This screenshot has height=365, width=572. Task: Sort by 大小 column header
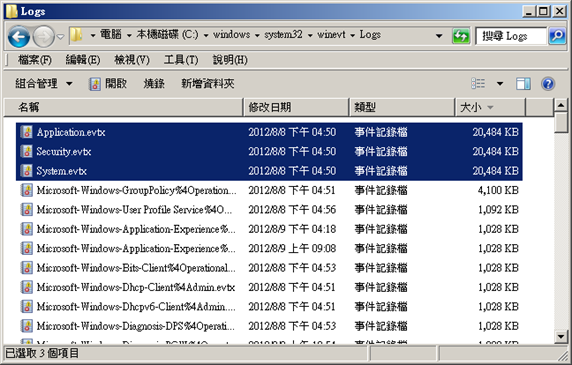(490, 107)
